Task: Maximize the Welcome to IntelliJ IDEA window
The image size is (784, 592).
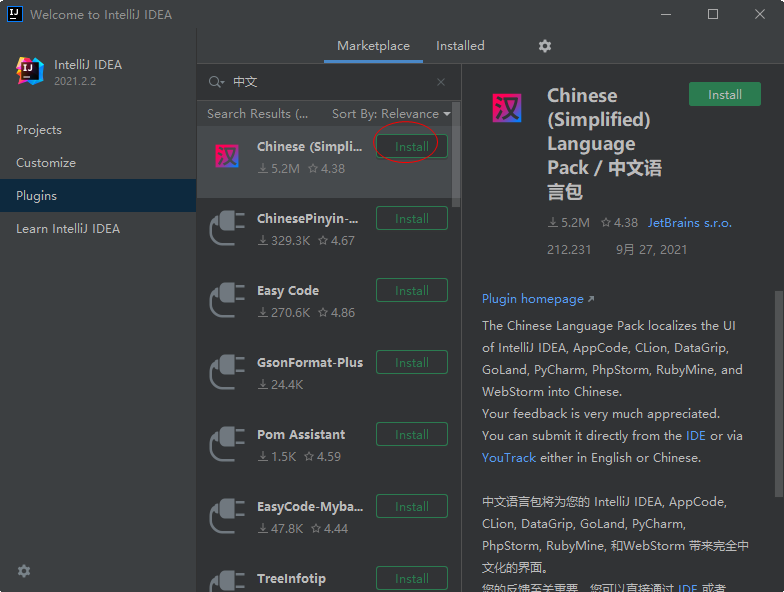Action: (713, 14)
